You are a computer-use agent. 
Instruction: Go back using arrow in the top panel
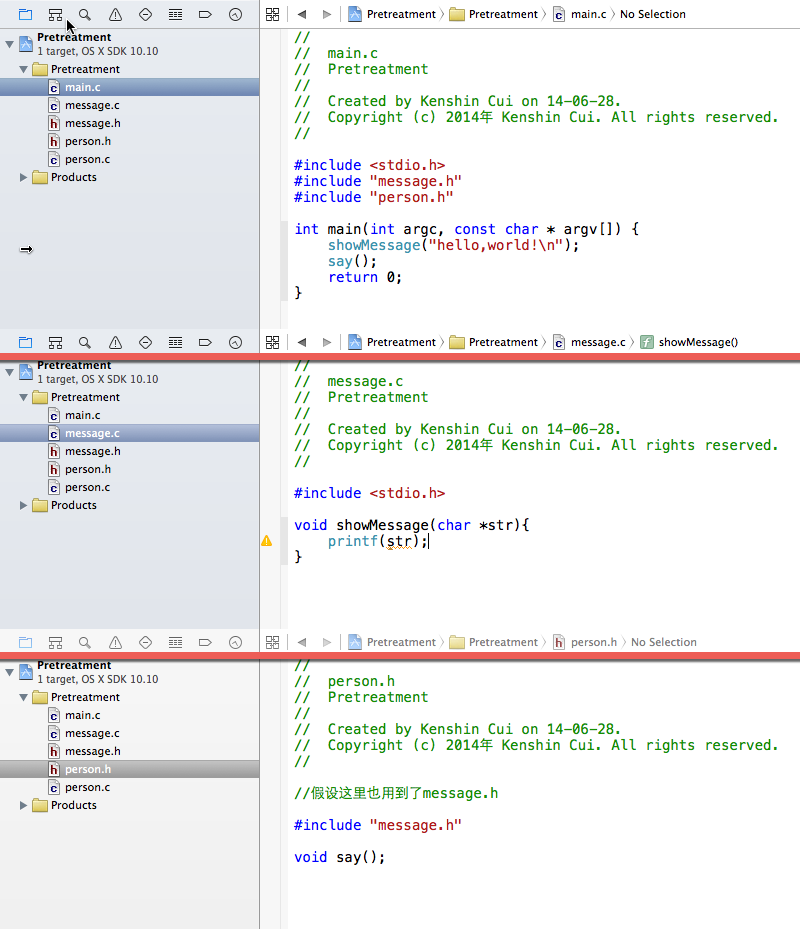(301, 14)
